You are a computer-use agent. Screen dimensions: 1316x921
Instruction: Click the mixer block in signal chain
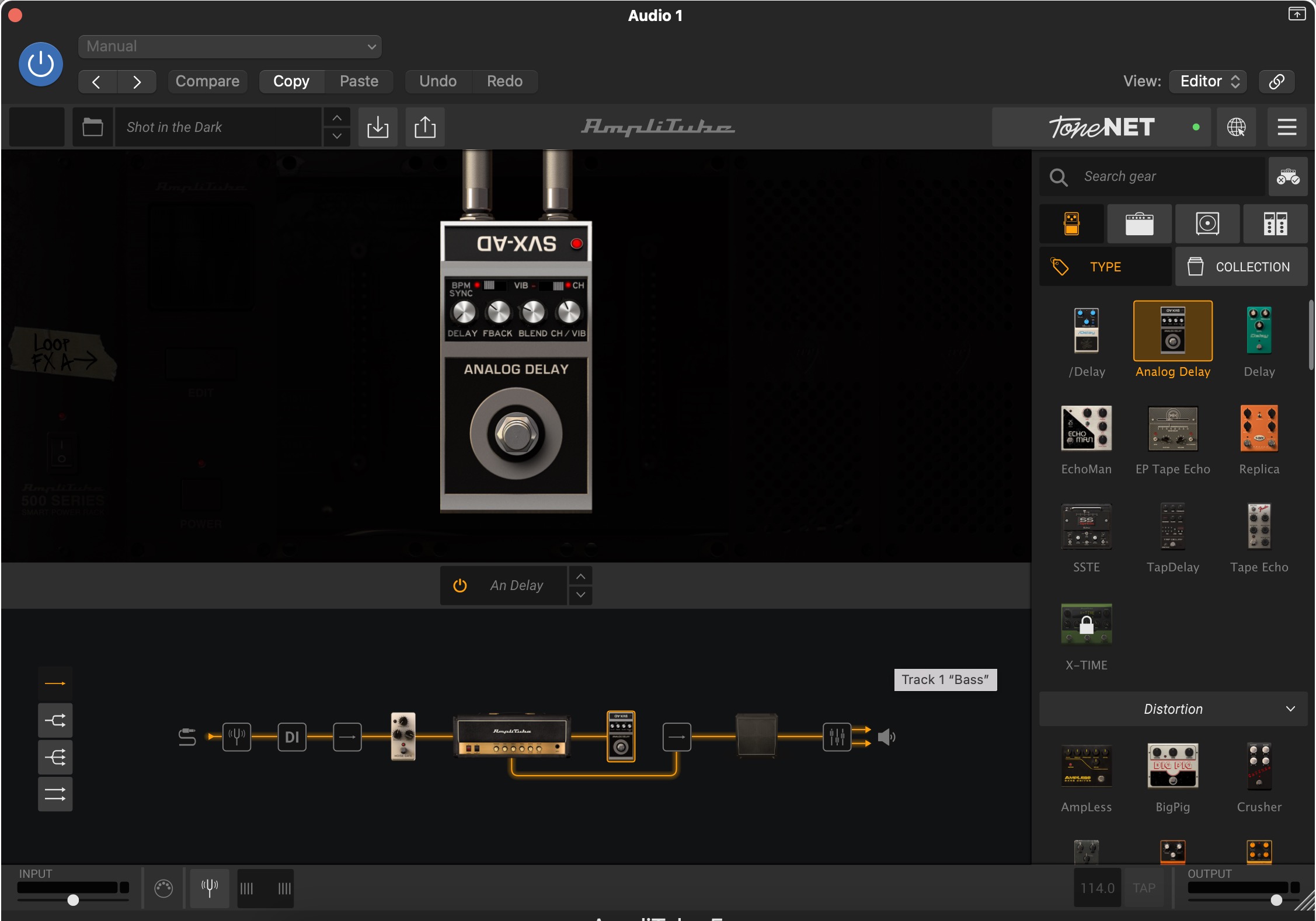[837, 737]
